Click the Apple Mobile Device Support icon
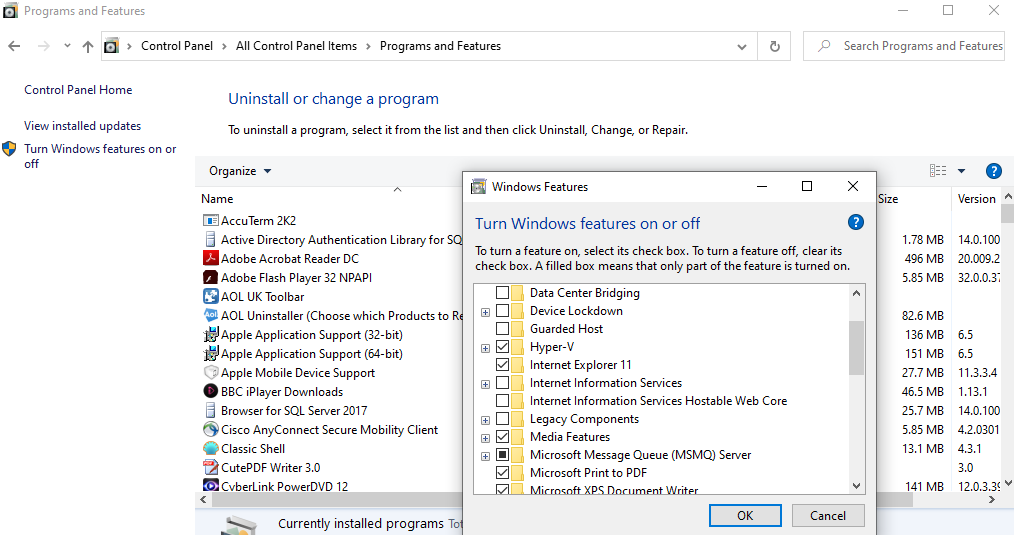 coord(210,373)
